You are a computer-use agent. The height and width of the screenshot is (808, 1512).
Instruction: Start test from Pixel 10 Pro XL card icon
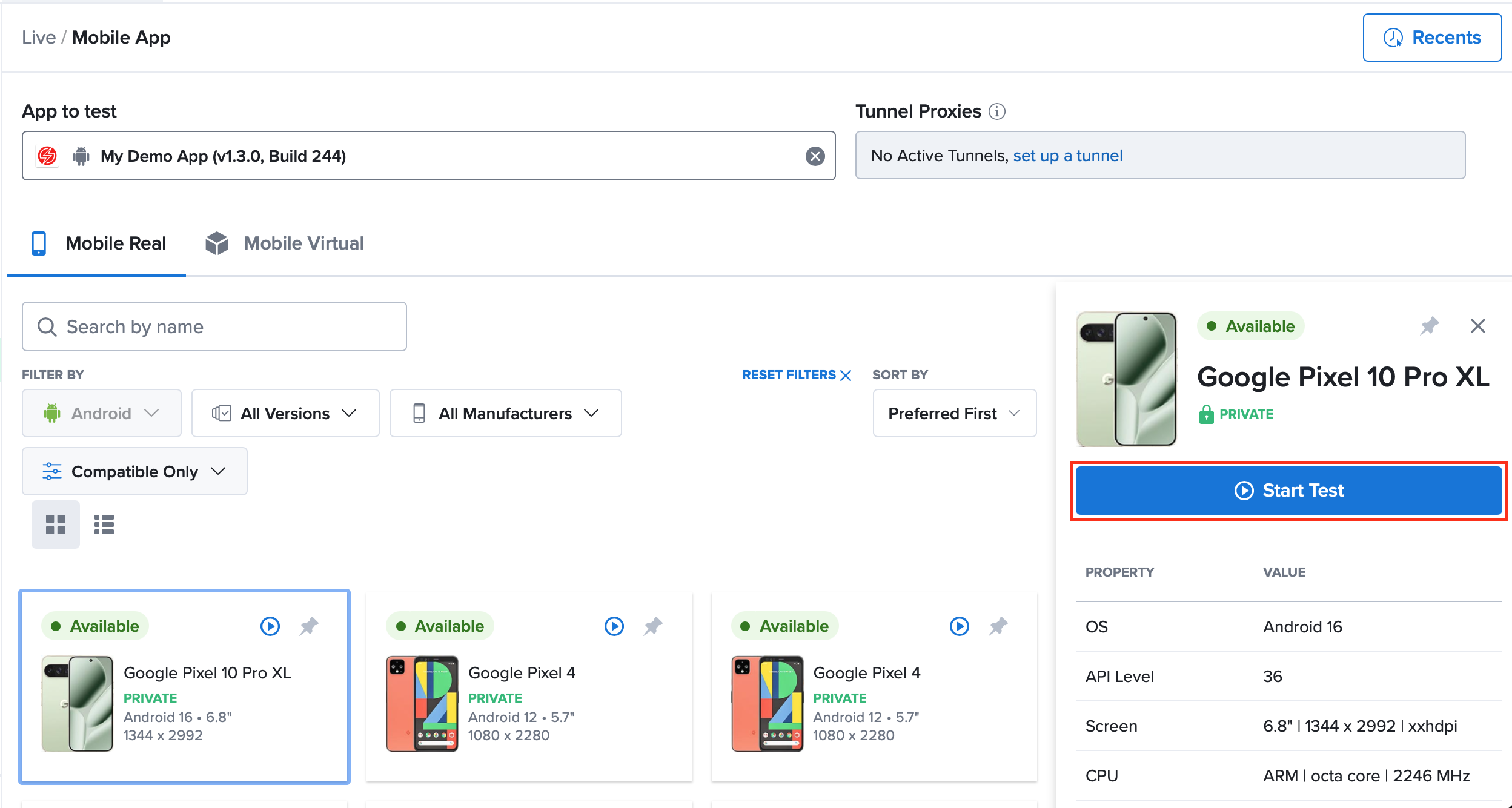pyautogui.click(x=270, y=626)
